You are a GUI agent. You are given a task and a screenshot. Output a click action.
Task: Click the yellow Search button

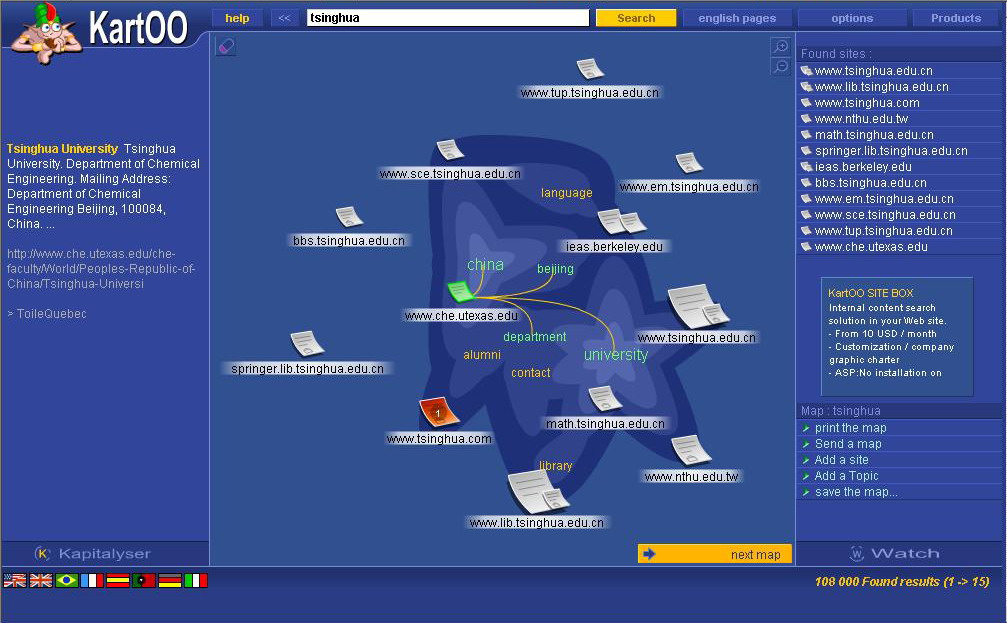point(636,18)
